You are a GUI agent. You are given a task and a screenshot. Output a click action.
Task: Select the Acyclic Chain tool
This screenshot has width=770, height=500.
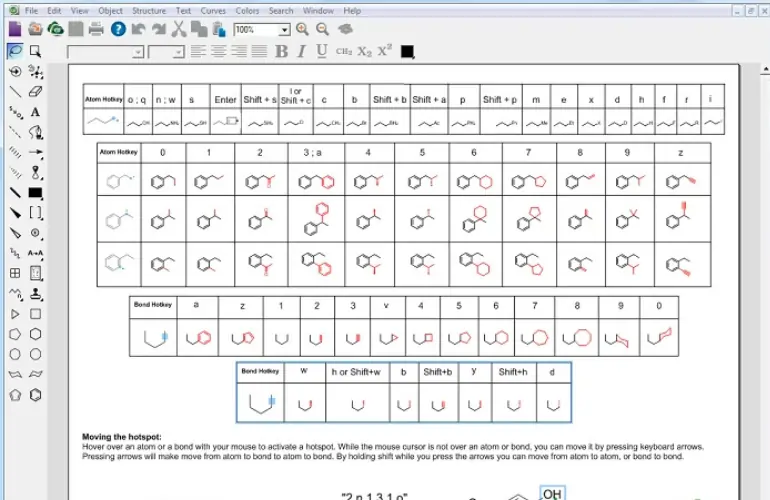click(x=15, y=294)
